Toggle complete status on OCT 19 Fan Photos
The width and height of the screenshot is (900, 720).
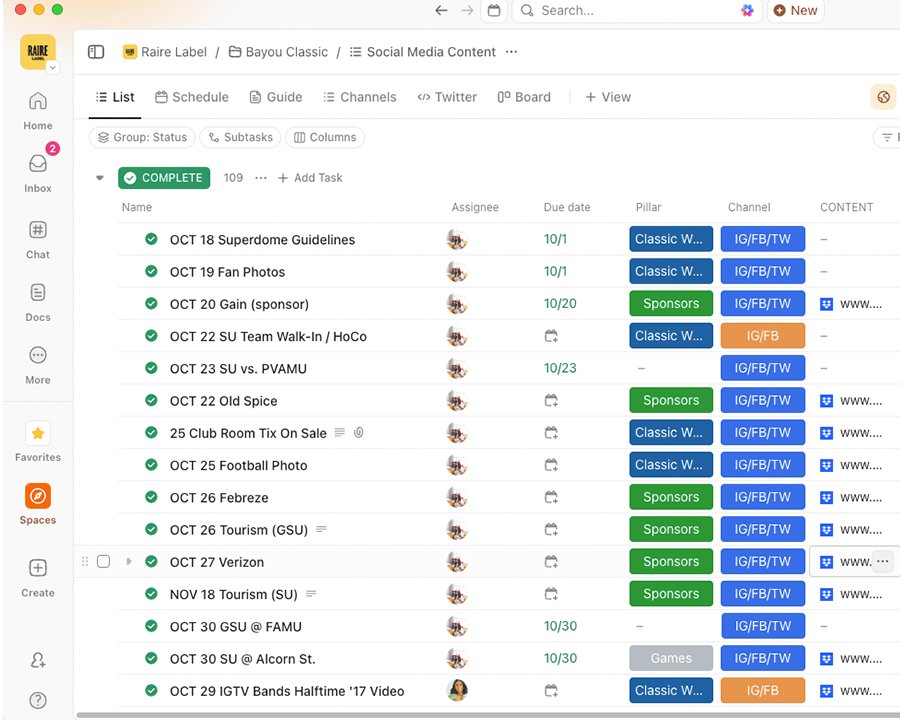tap(152, 271)
